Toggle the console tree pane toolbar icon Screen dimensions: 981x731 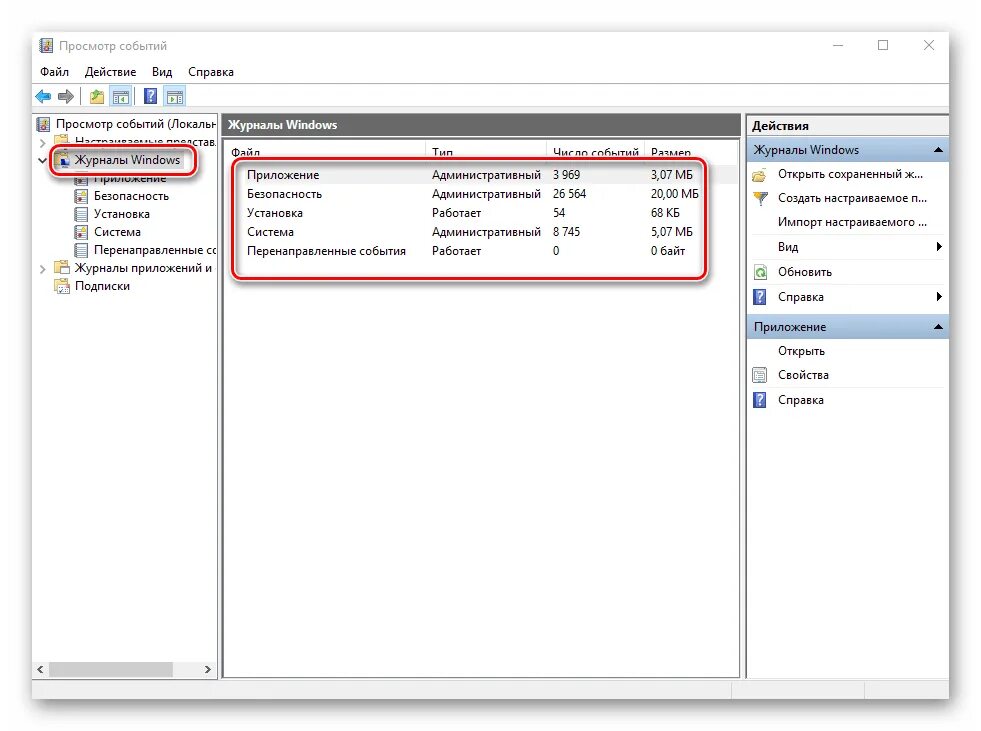click(x=121, y=96)
